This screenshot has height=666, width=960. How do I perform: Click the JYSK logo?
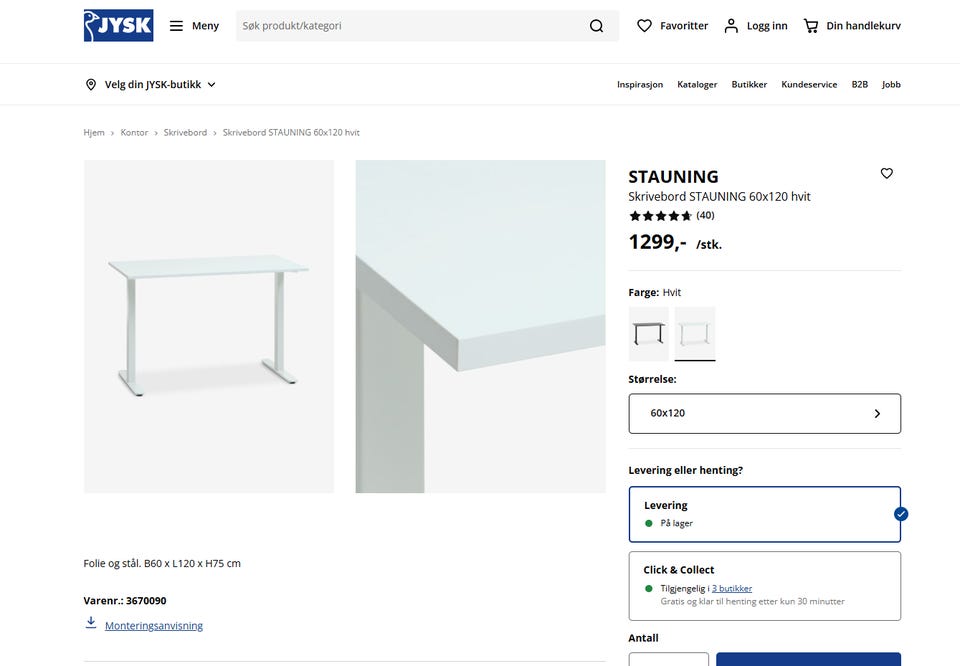tap(118, 26)
